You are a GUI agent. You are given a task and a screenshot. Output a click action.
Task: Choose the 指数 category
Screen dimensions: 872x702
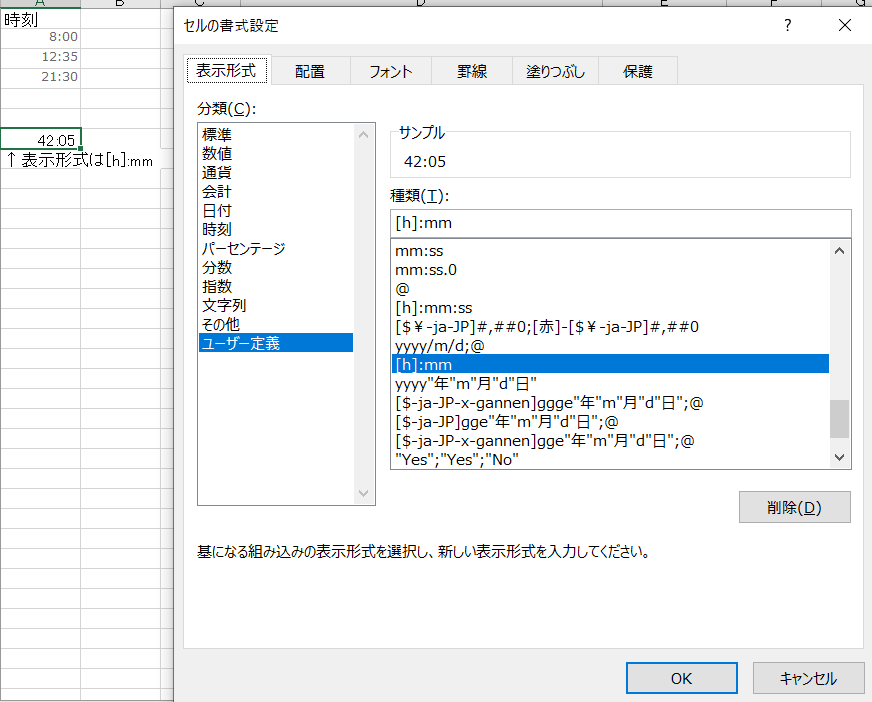point(276,286)
